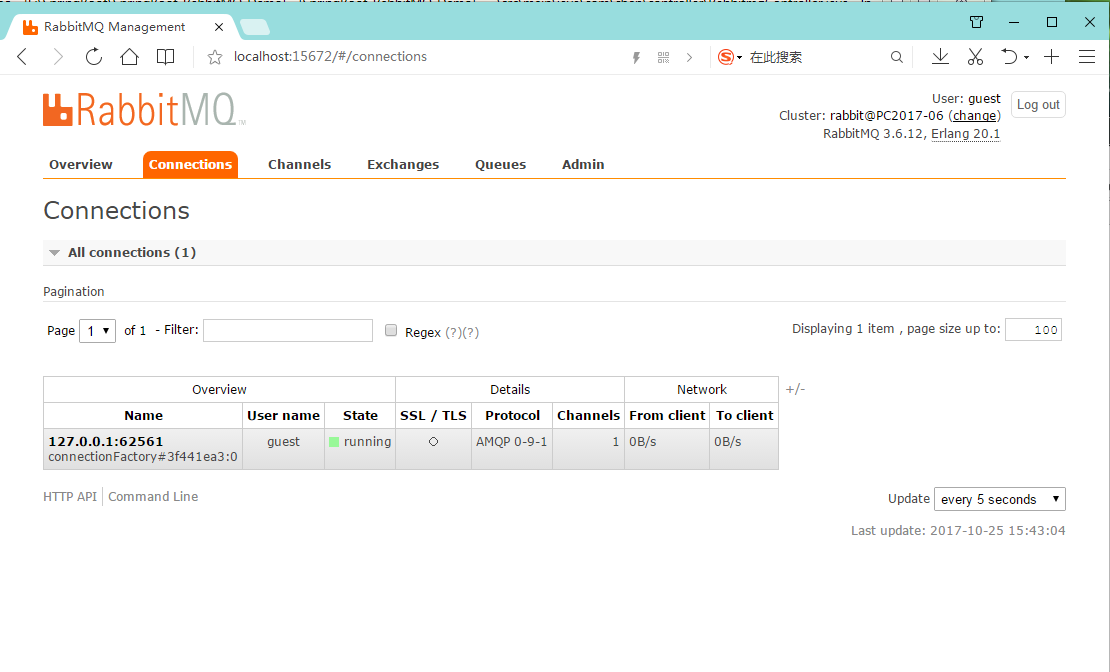Sort by the SSL / TLS column header
This screenshot has height=672, width=1110.
point(433,416)
